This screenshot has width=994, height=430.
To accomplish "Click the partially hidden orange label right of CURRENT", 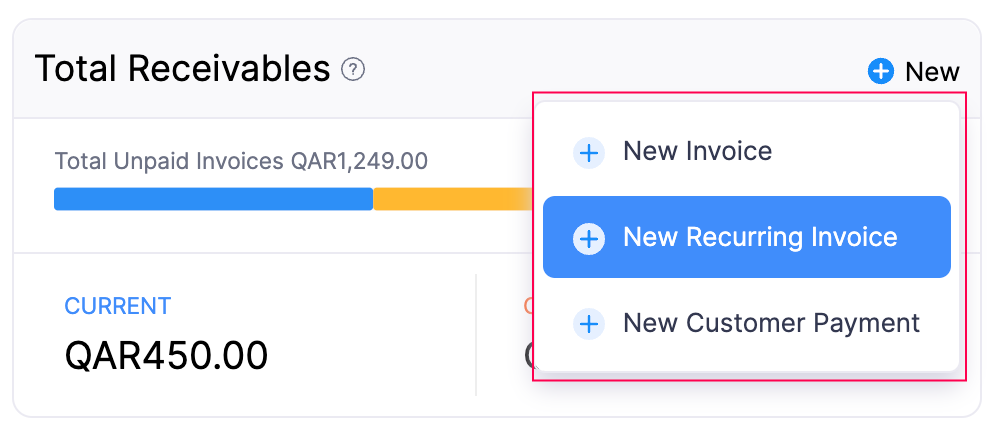I will [527, 306].
